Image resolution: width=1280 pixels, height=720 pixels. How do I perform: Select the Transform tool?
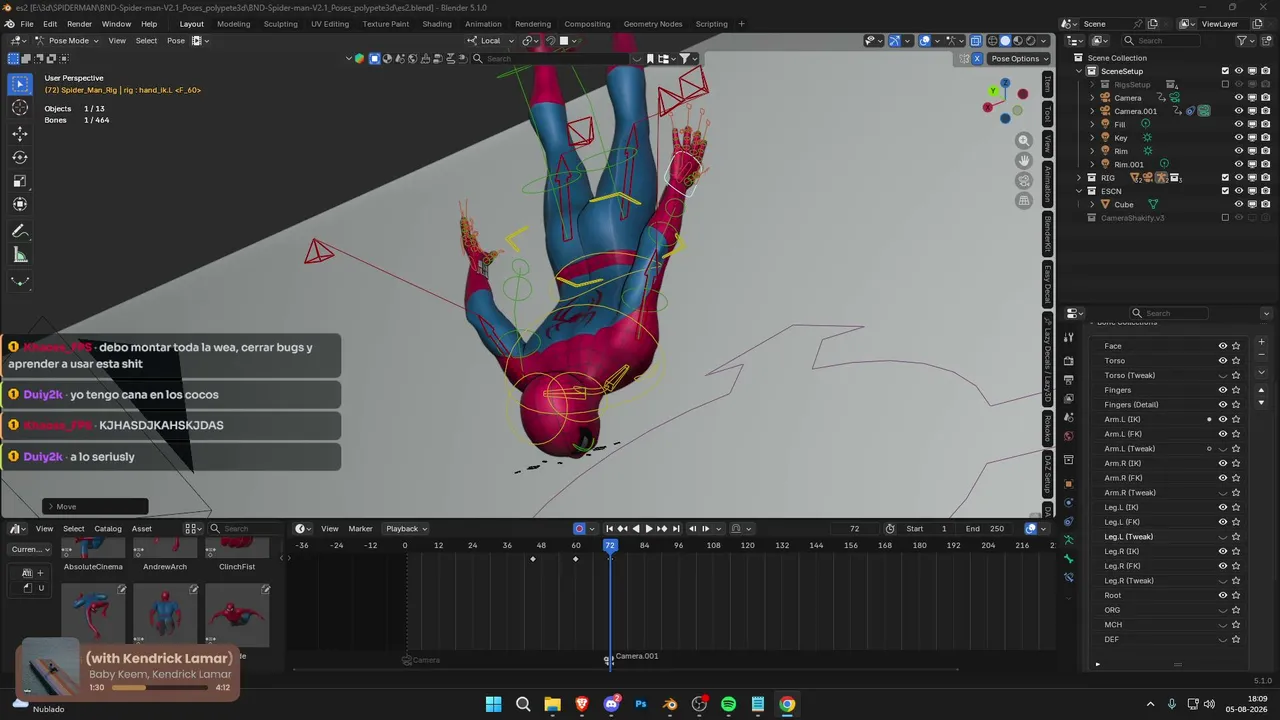(20, 204)
